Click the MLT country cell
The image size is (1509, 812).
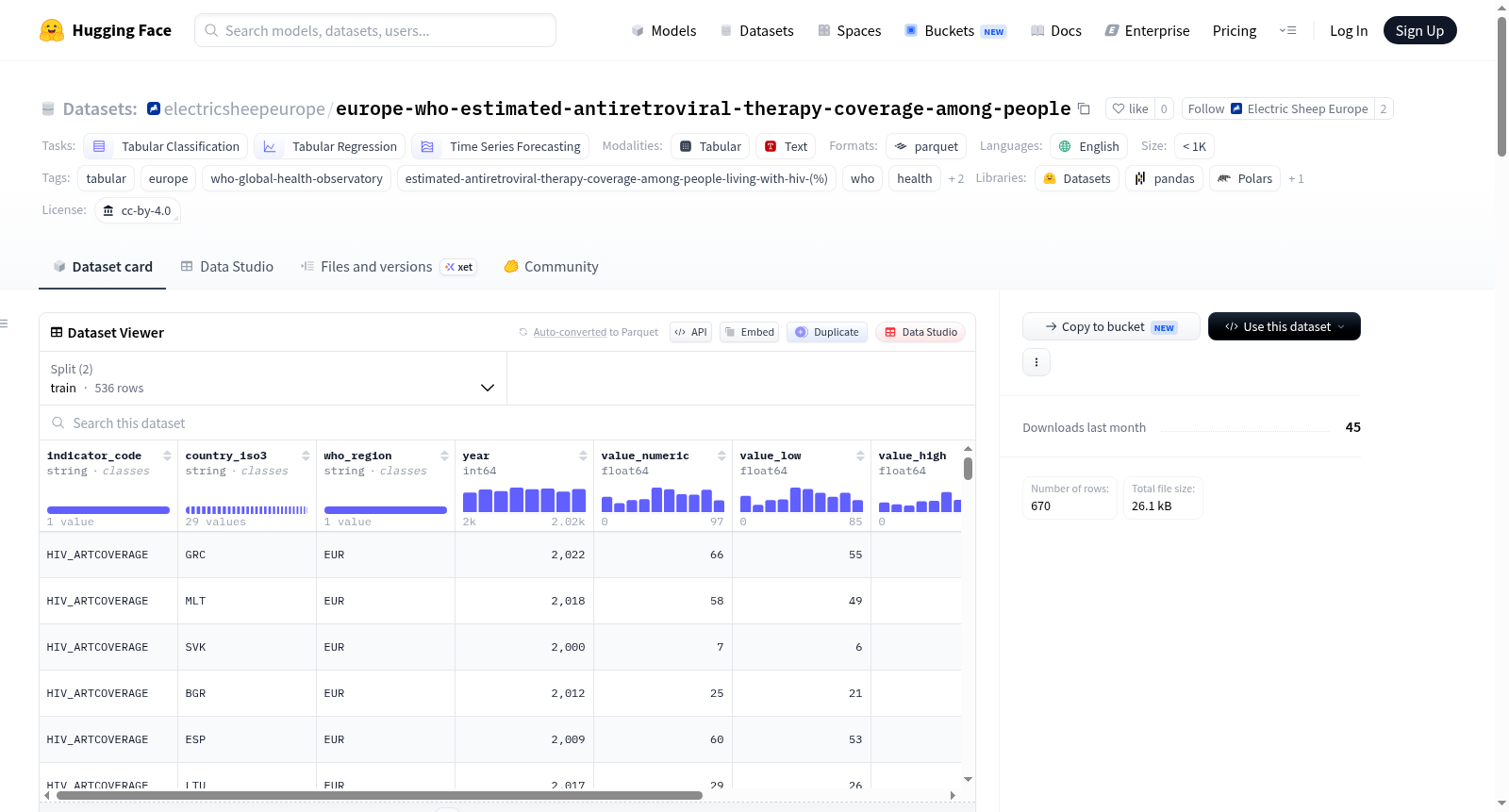pyautogui.click(x=247, y=601)
